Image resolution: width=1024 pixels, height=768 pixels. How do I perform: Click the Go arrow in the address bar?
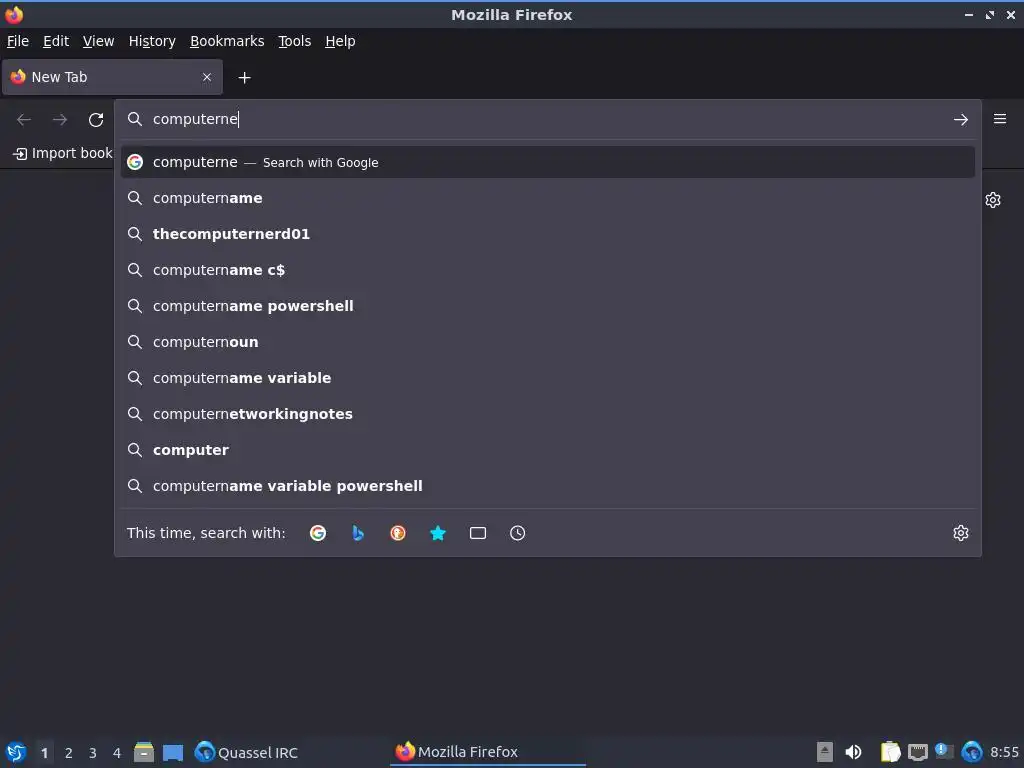click(x=960, y=120)
